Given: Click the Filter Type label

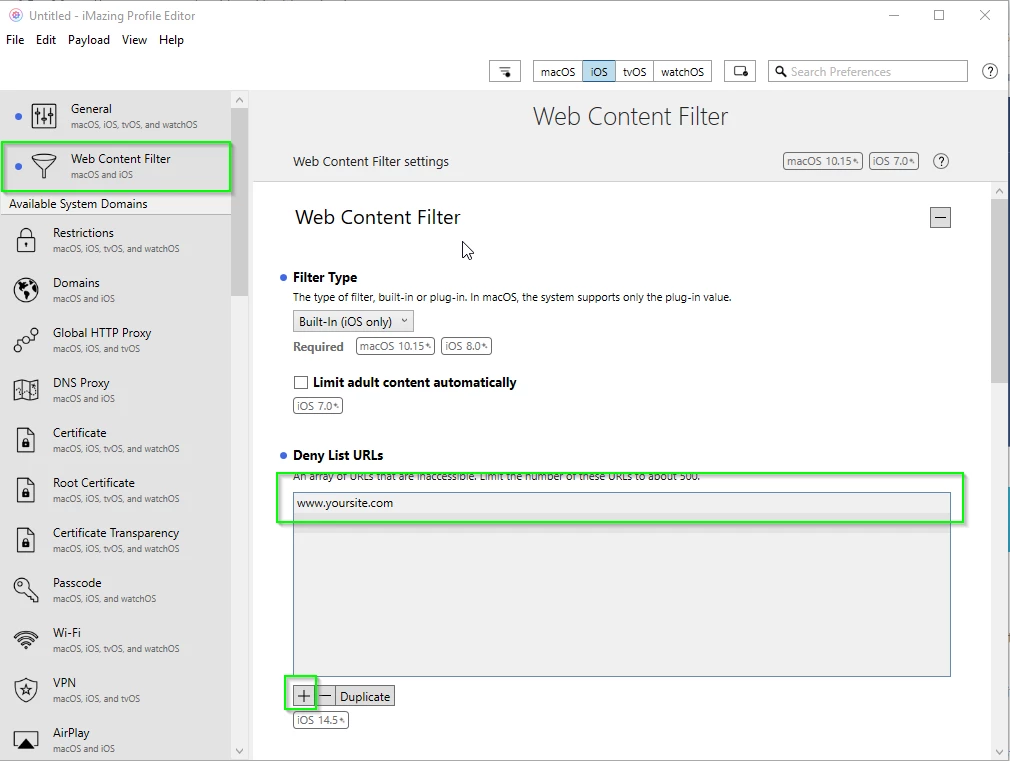Looking at the screenshot, I should 325,277.
